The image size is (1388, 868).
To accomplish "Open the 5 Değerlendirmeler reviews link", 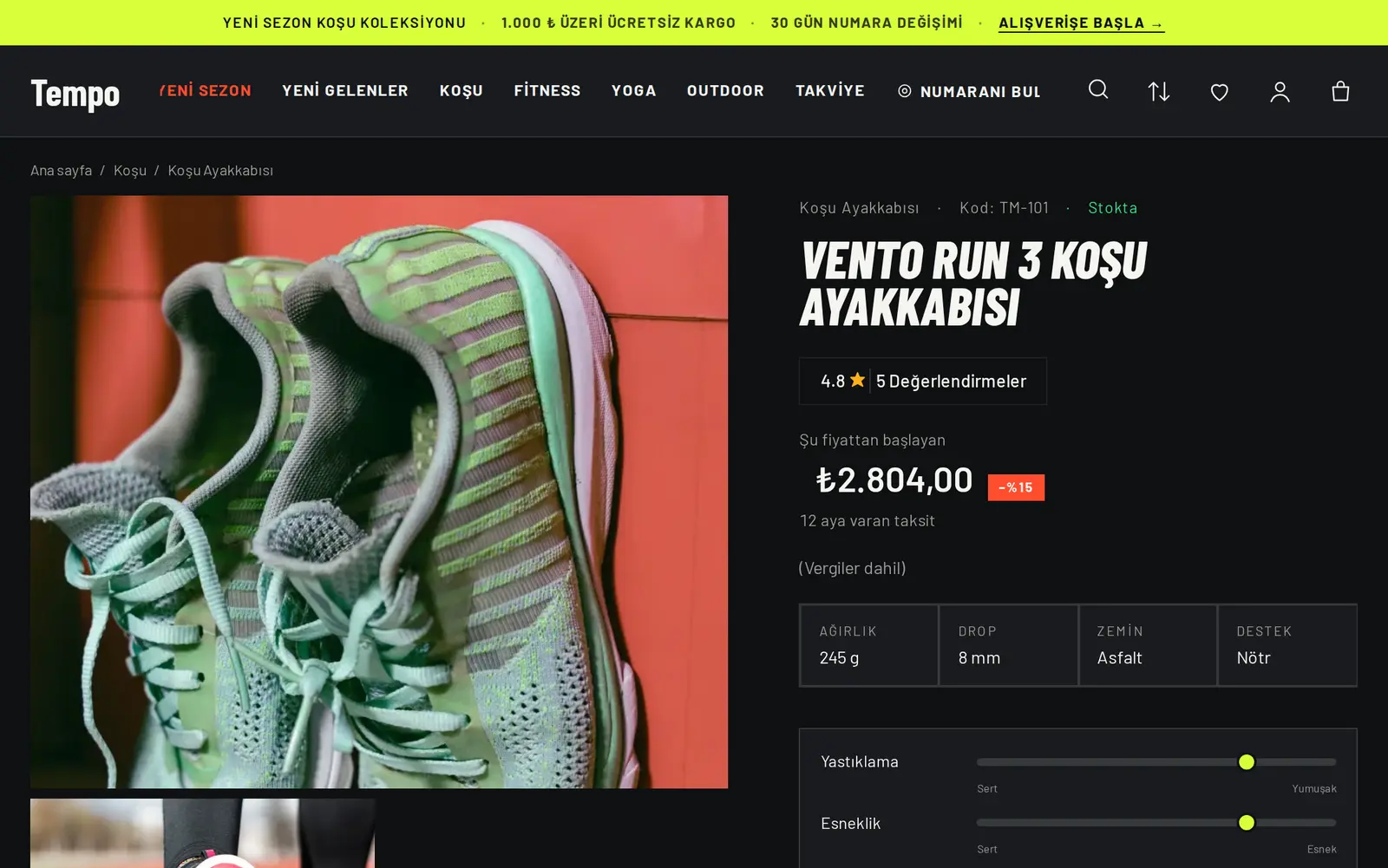I will (x=951, y=381).
